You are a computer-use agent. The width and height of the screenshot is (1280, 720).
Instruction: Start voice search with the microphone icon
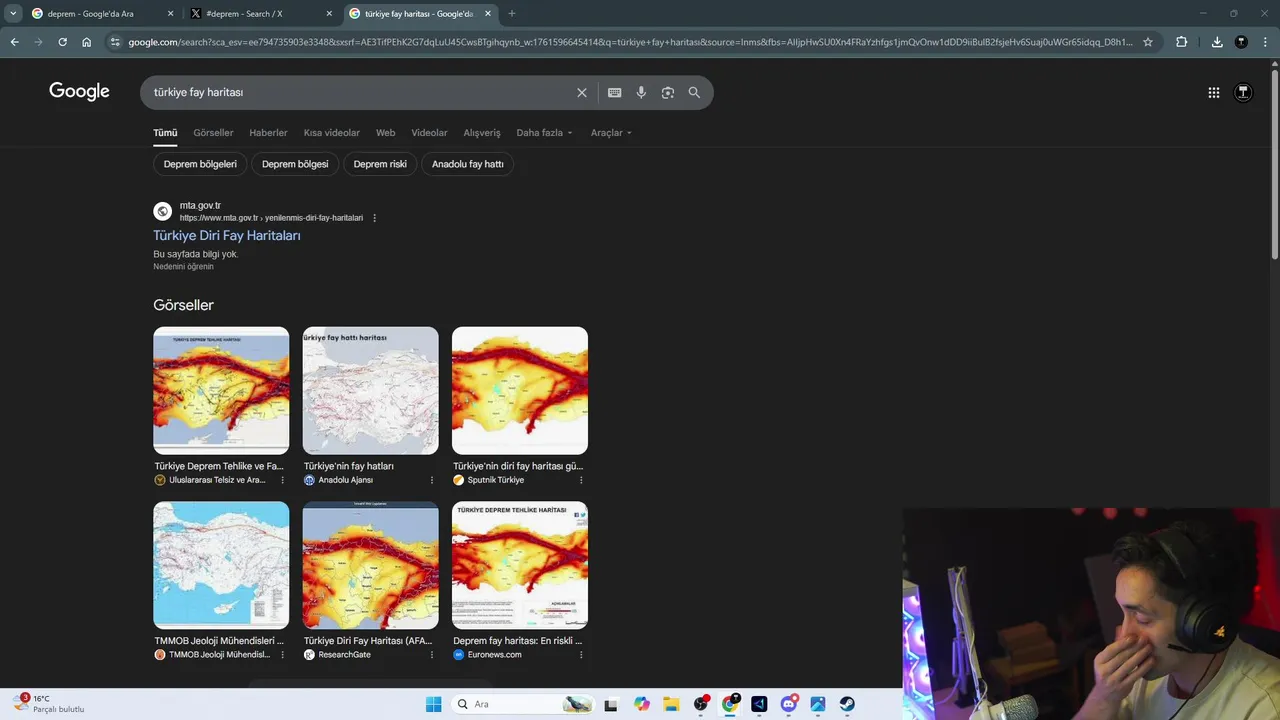coord(641,92)
